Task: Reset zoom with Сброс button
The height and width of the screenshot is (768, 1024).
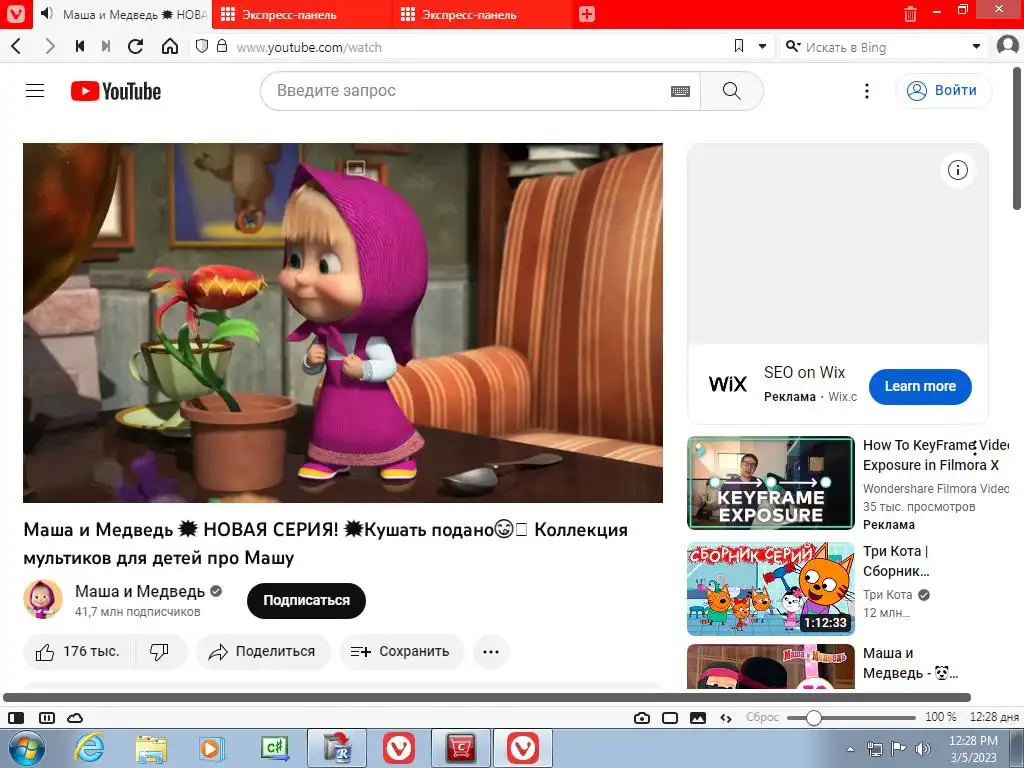Action: 763,717
